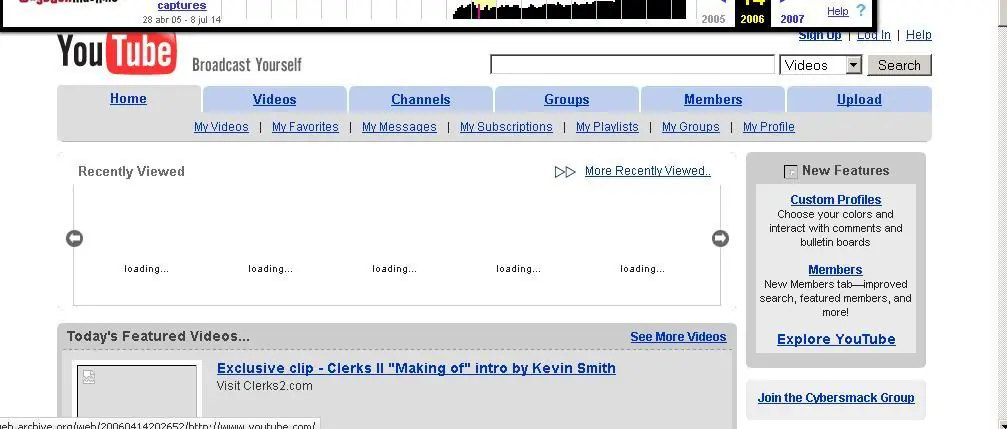
Task: Open My Messages
Action: pos(399,127)
